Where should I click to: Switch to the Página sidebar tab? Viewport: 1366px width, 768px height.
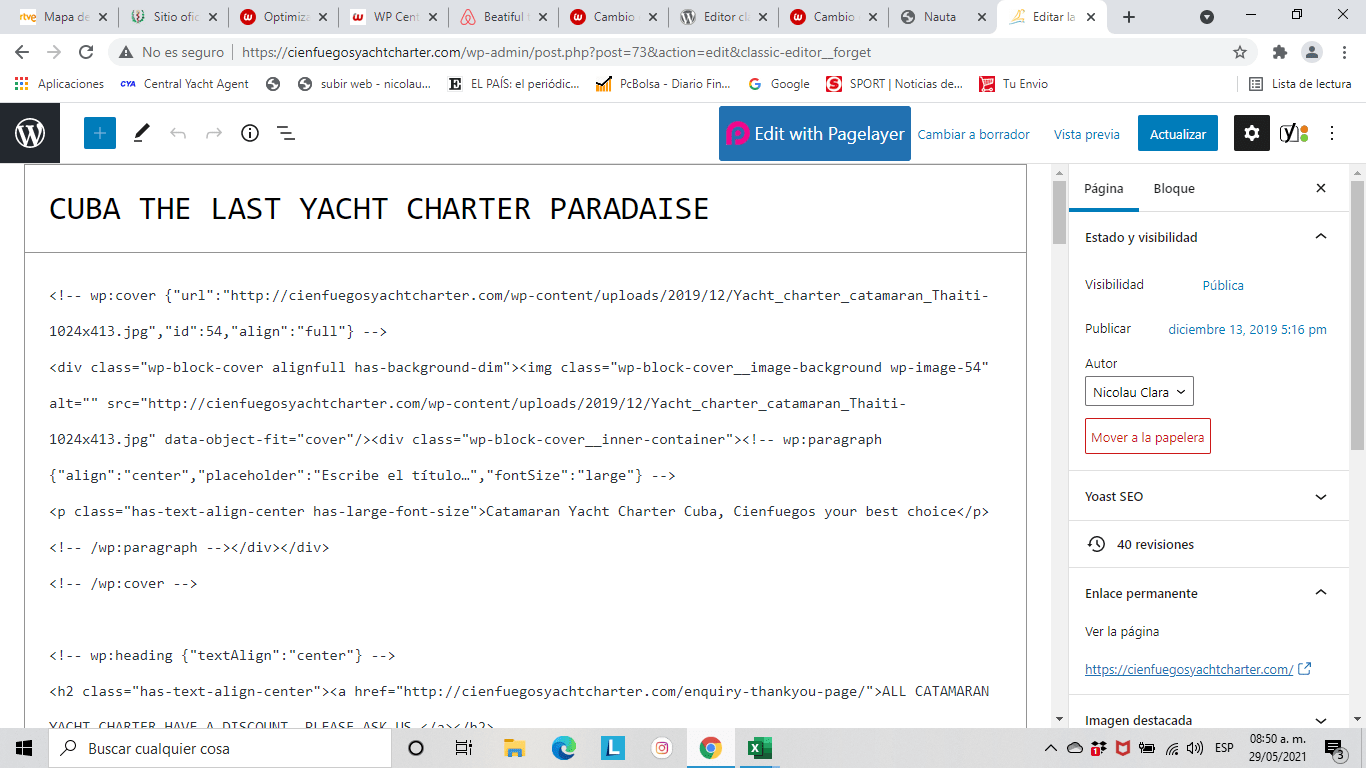coord(1104,188)
